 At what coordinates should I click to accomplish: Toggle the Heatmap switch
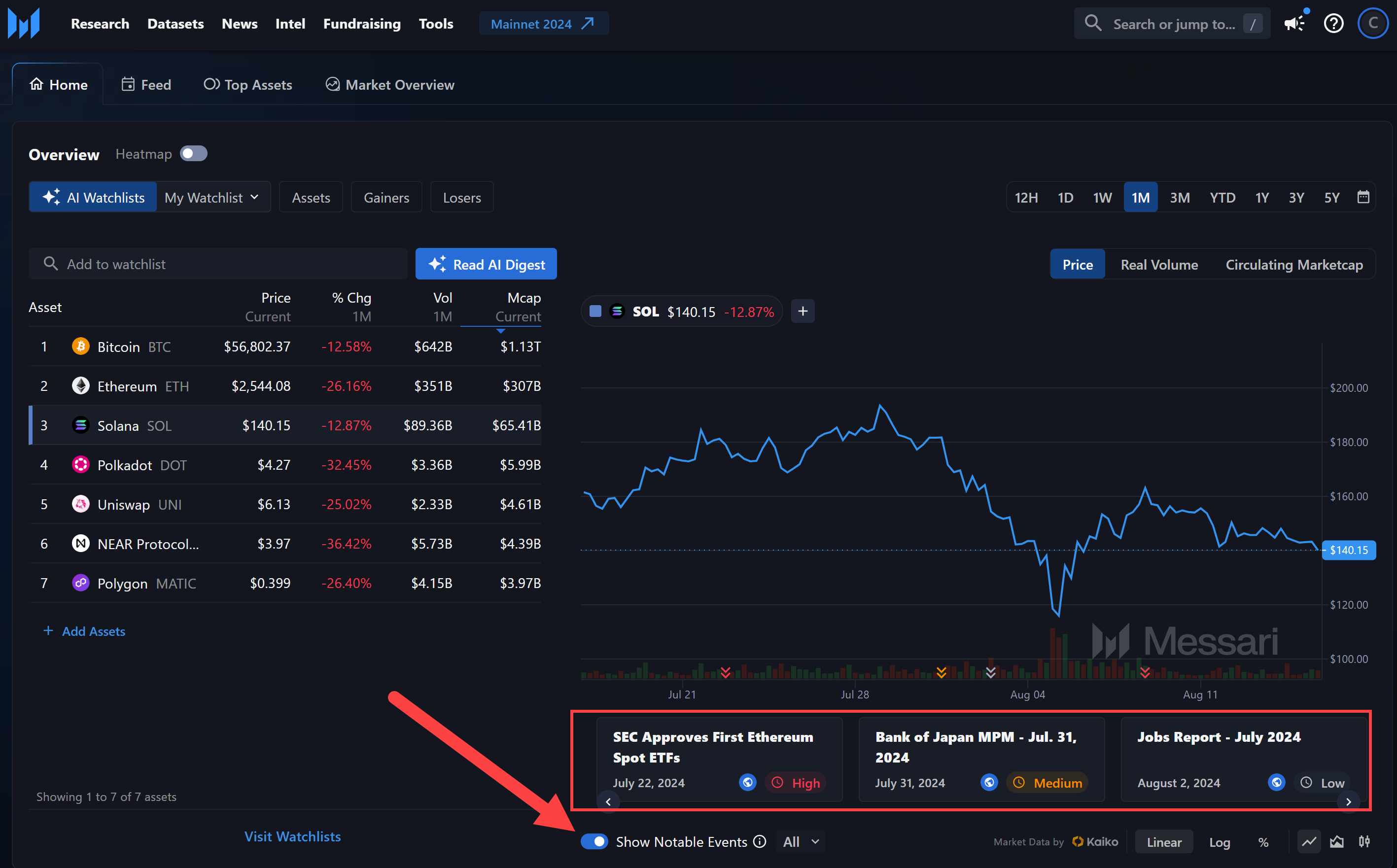click(x=193, y=154)
